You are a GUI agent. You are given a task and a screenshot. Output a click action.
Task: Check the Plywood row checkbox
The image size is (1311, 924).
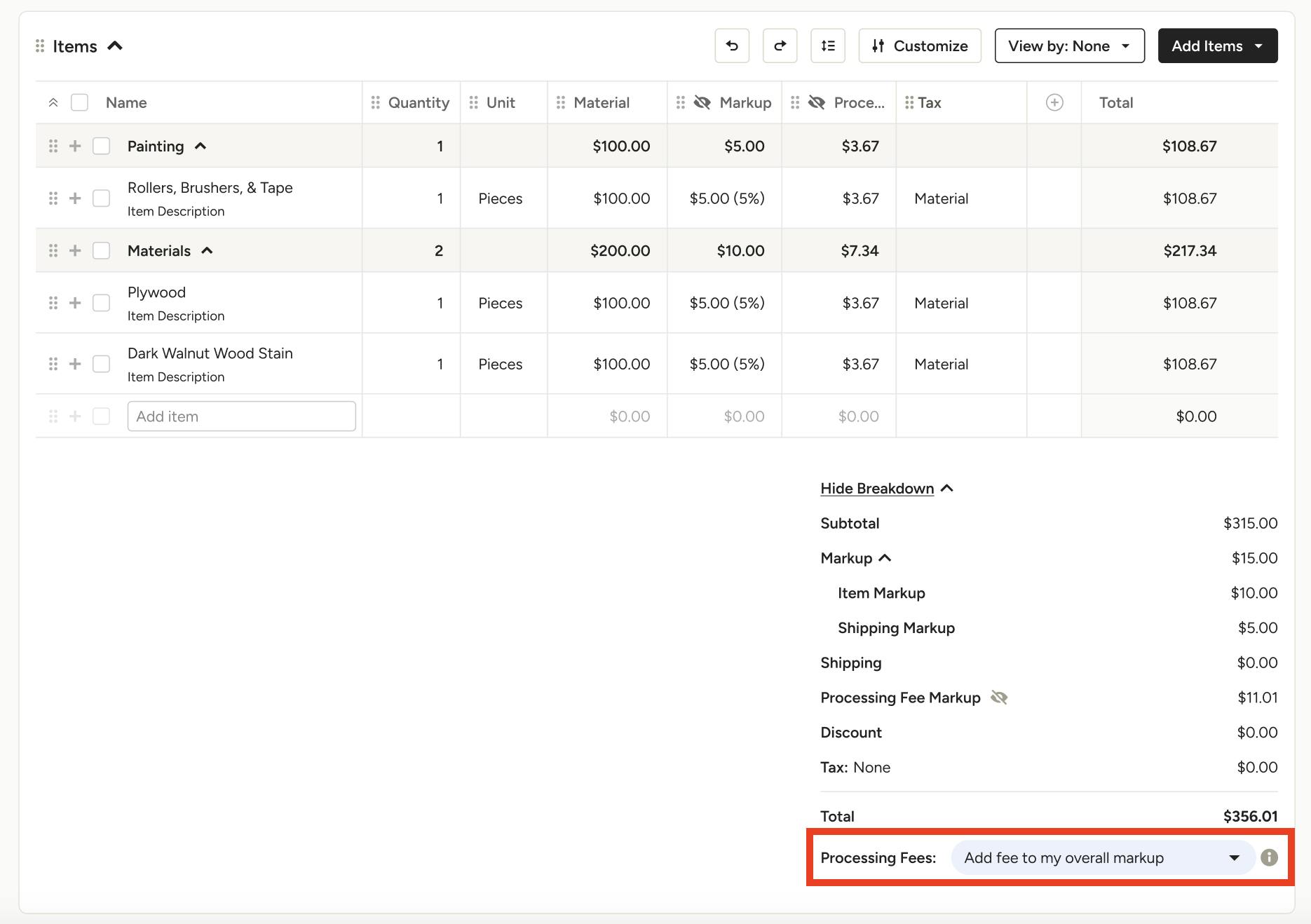(x=101, y=303)
